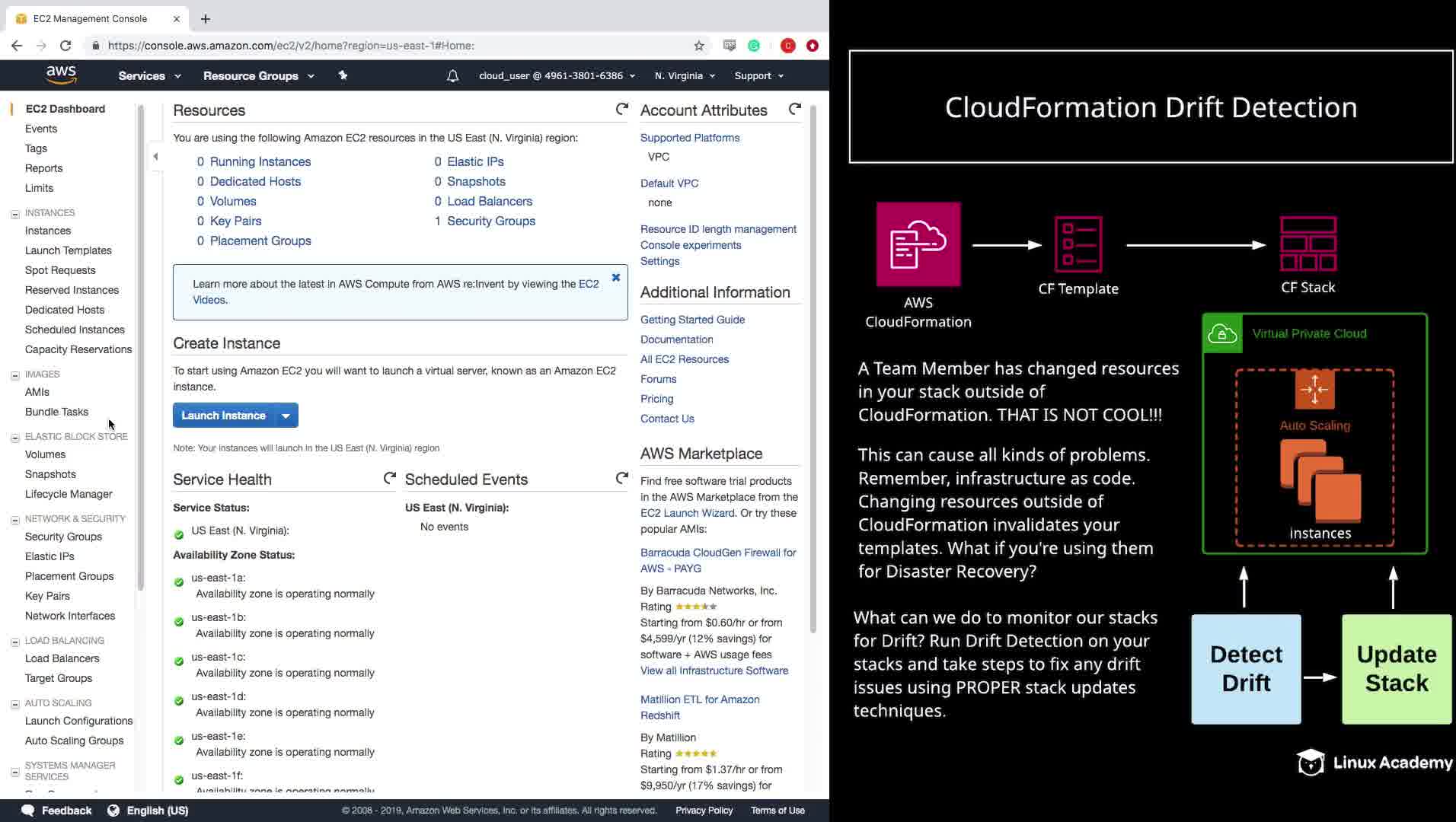Open Target Groups in sidebar
The image size is (1456, 822).
59,678
